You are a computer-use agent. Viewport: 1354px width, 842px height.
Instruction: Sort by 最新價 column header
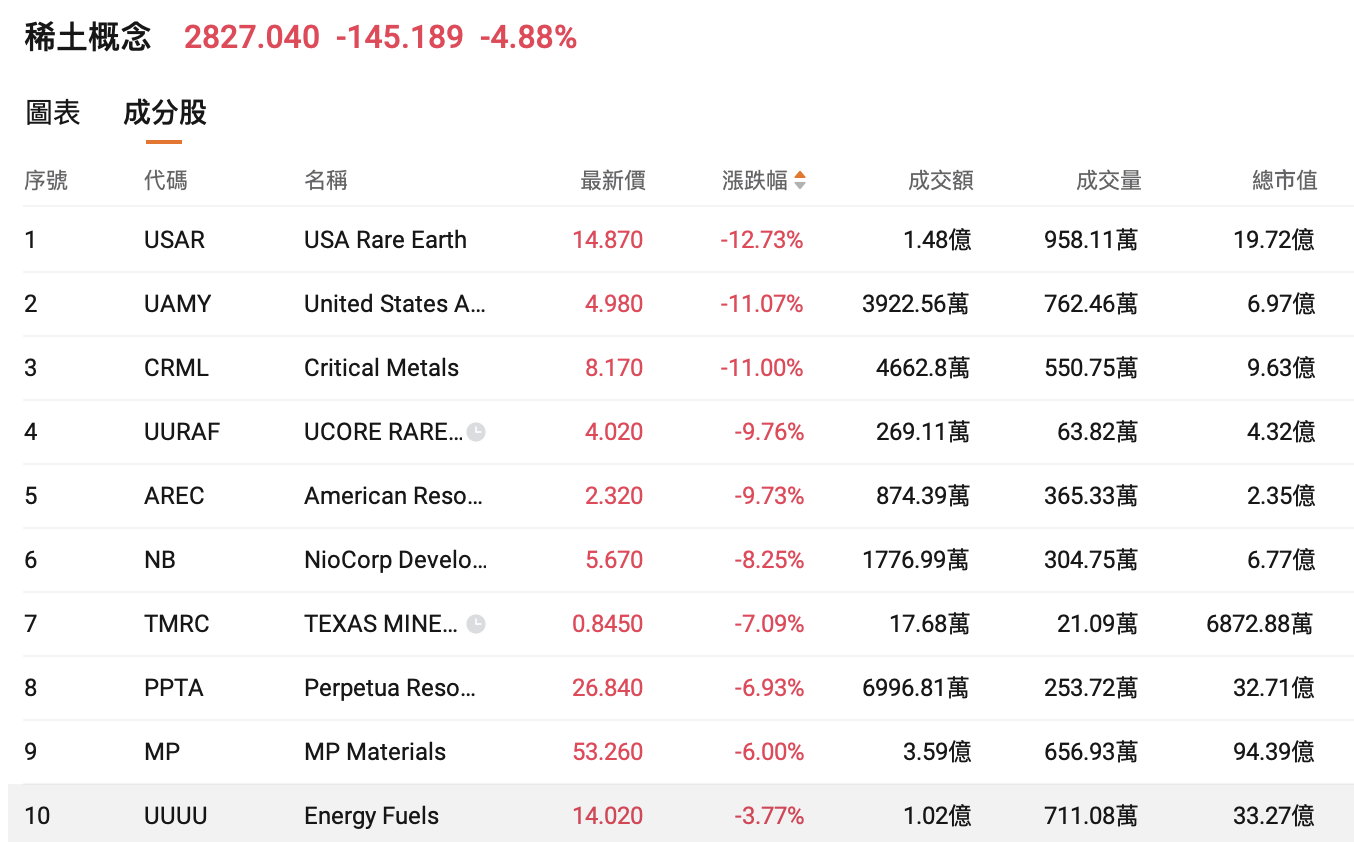click(612, 181)
